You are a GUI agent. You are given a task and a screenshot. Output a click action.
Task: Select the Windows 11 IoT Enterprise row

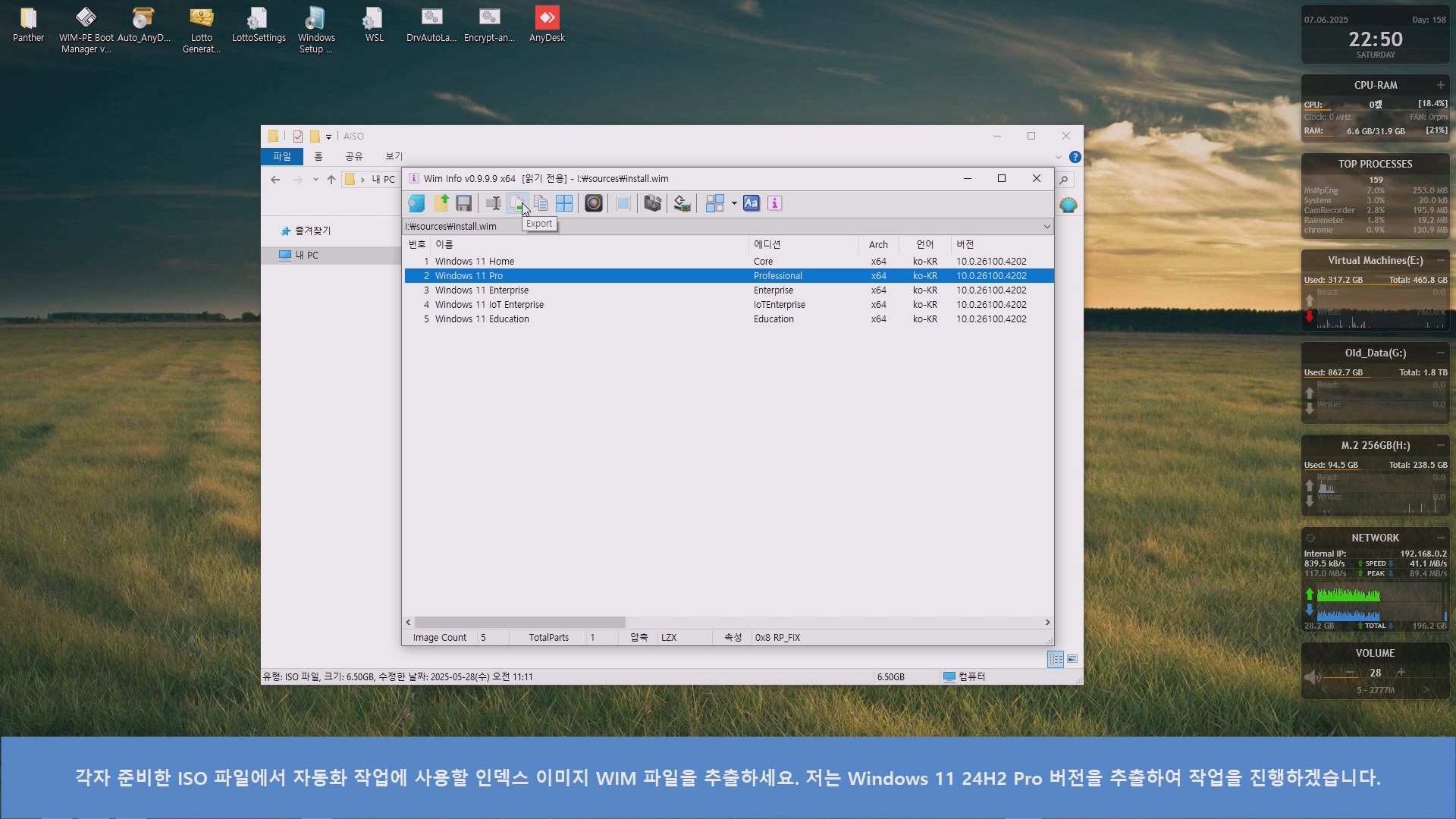729,305
